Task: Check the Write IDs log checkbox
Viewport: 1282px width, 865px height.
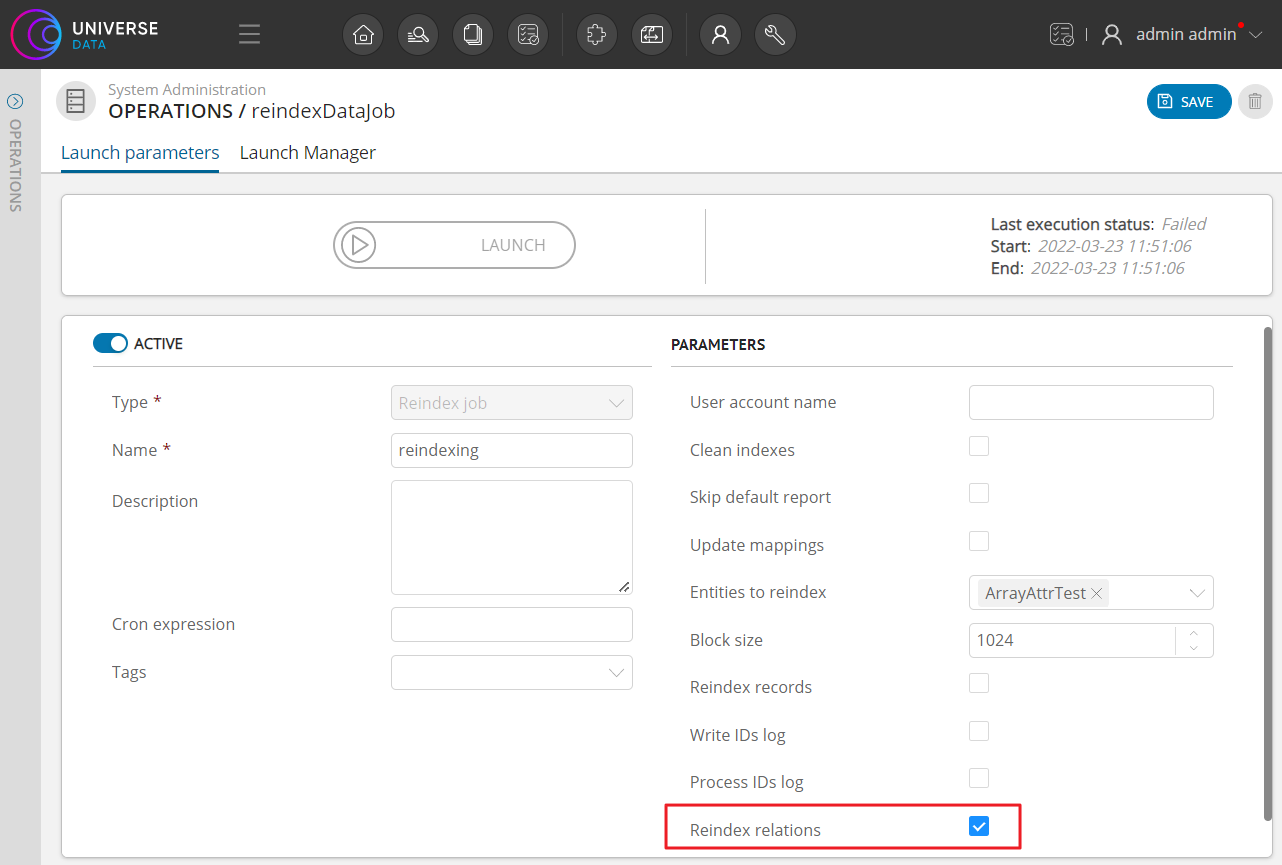Action: point(979,731)
